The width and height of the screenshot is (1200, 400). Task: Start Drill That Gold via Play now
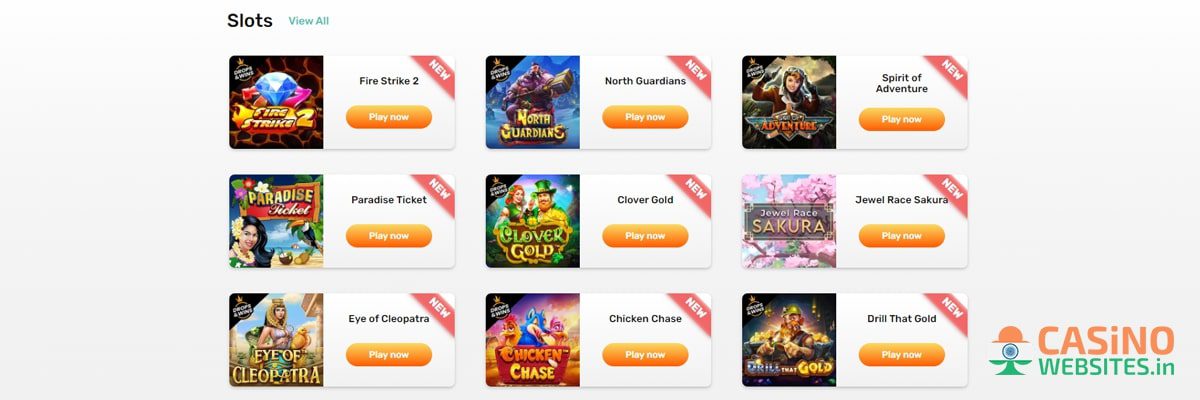tap(901, 355)
